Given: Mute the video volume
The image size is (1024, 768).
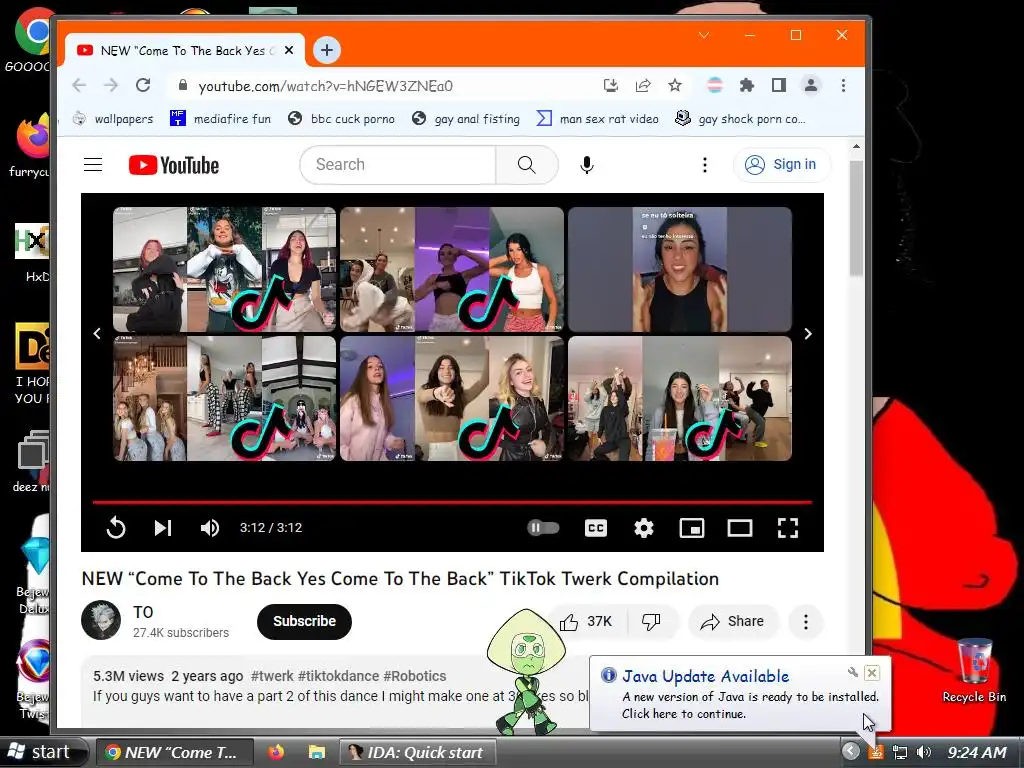Looking at the screenshot, I should [210, 528].
